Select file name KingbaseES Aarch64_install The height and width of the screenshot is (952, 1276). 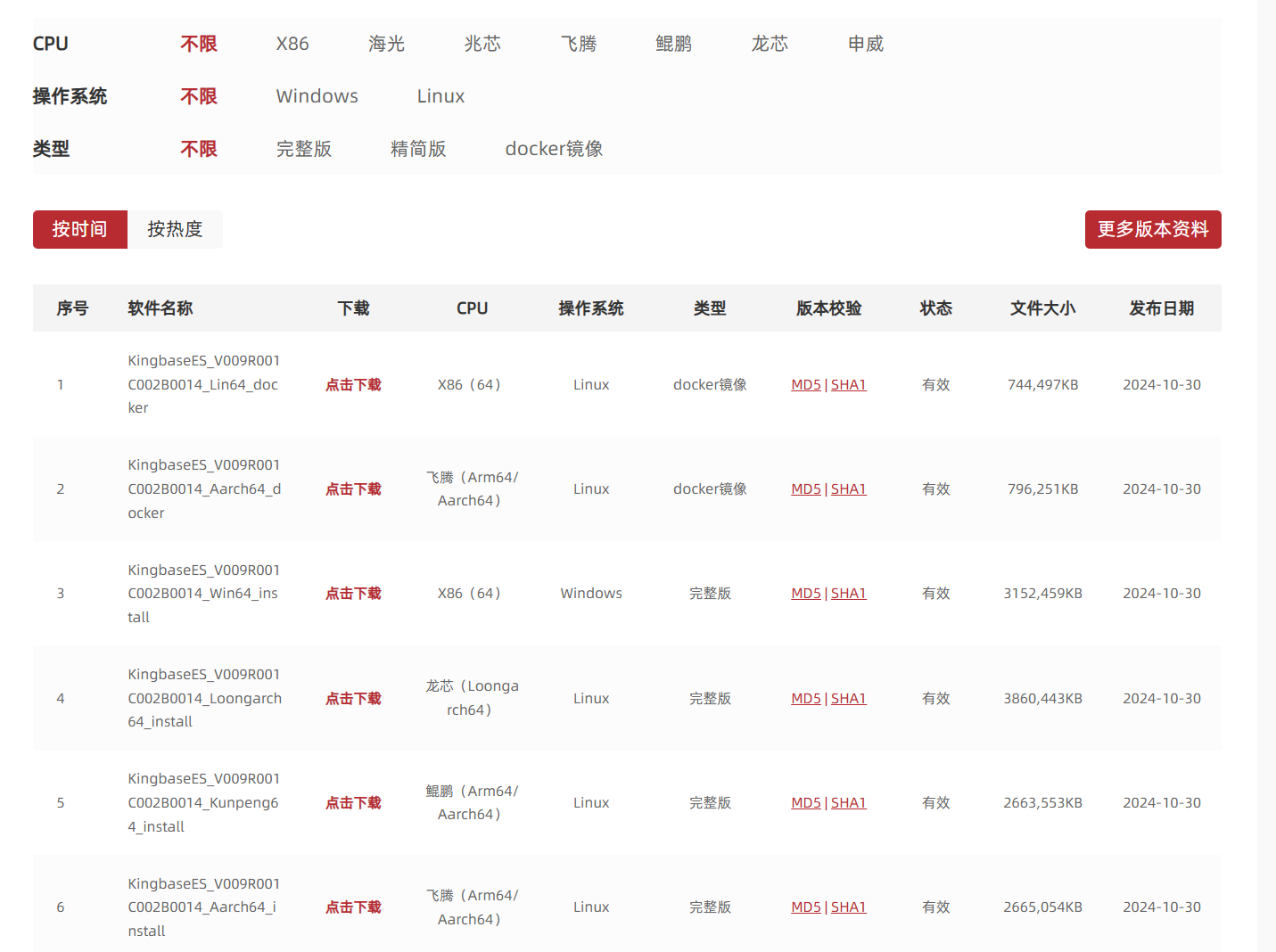204,907
